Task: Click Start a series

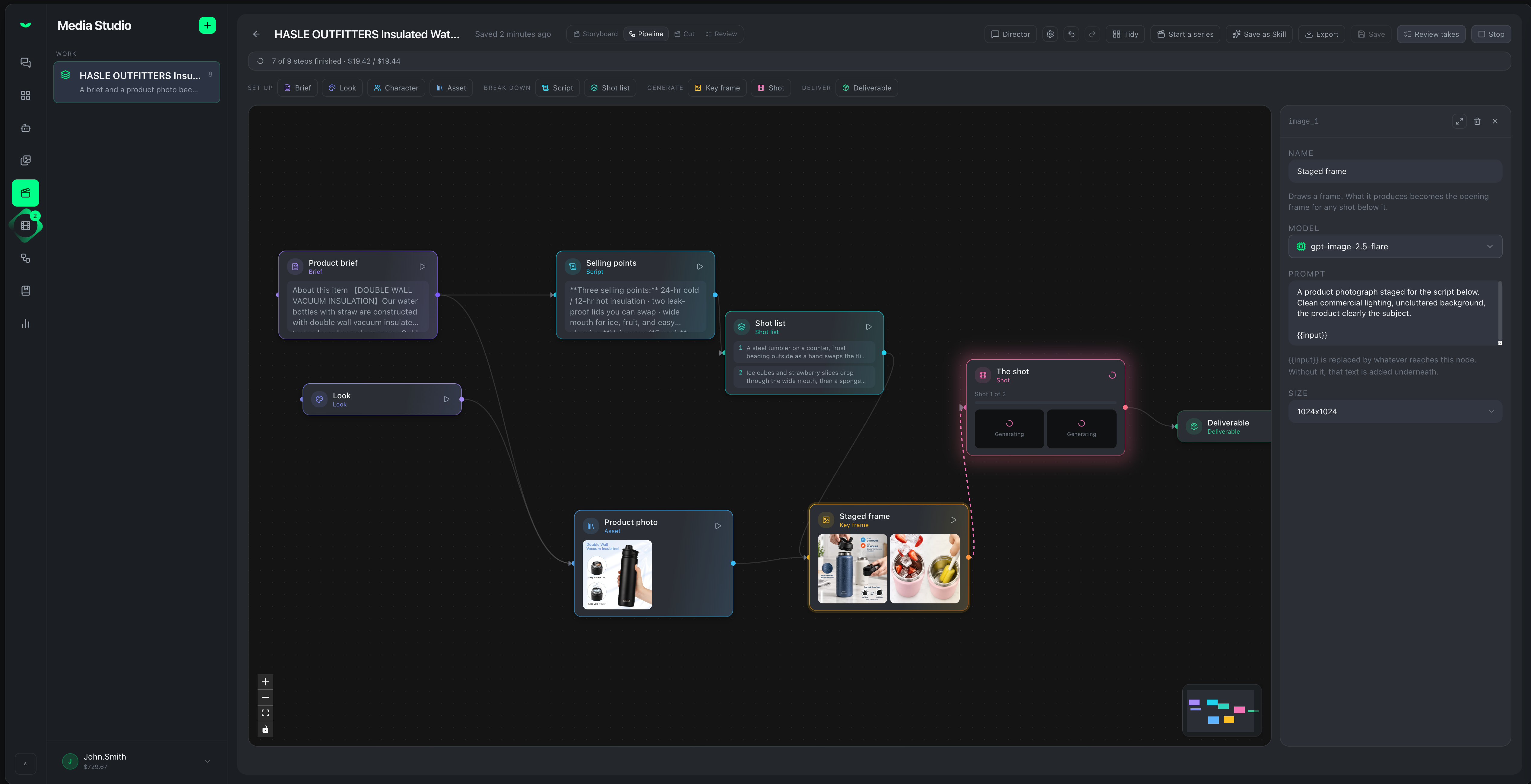Action: (x=1185, y=34)
